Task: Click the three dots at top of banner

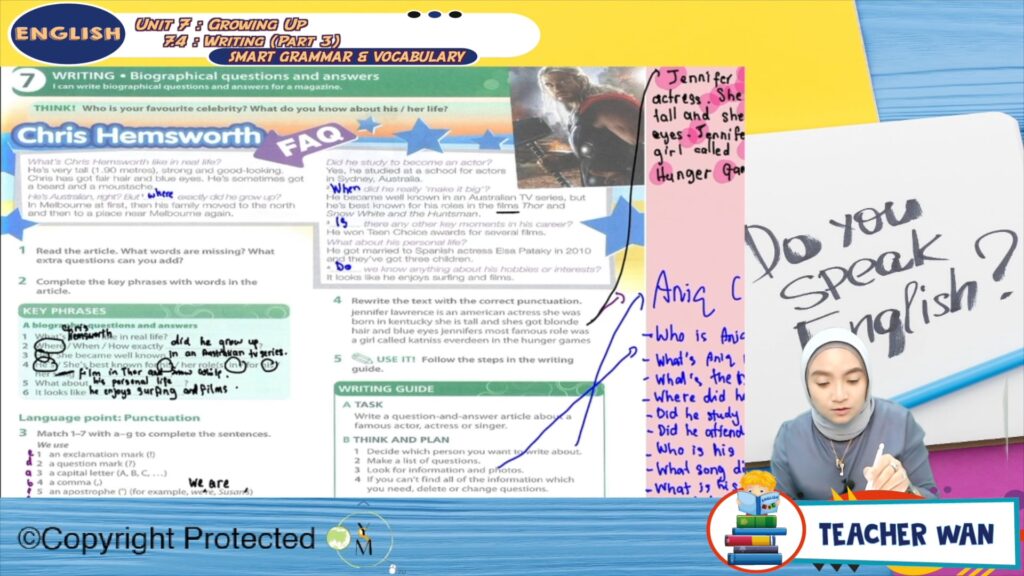Action: 436,15
